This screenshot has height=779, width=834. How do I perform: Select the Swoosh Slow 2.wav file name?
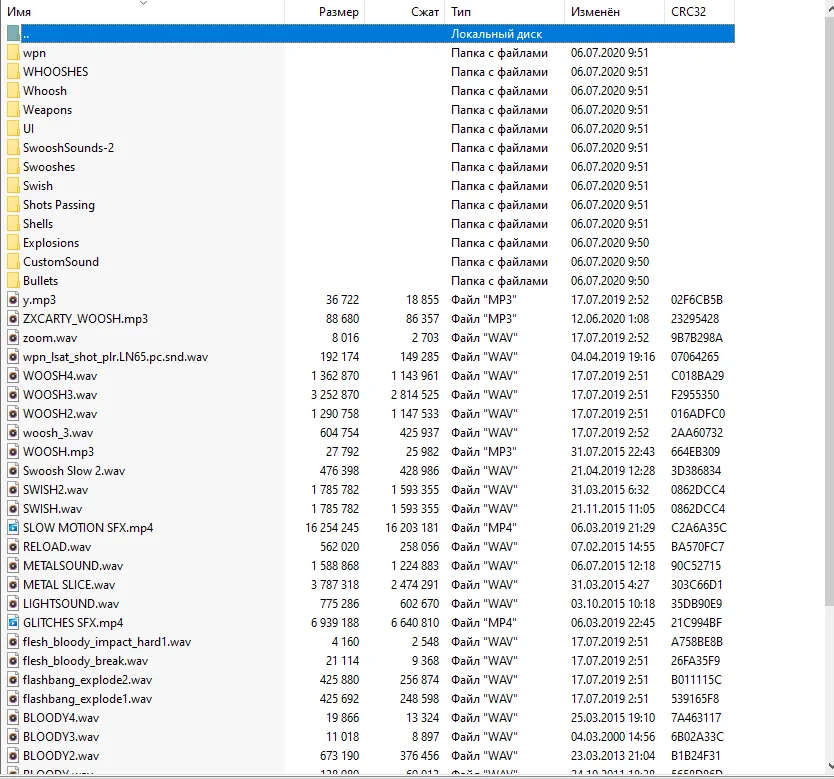point(74,471)
